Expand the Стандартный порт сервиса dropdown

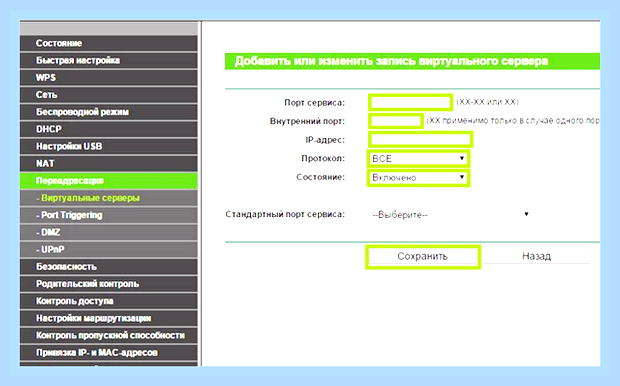[451, 215]
